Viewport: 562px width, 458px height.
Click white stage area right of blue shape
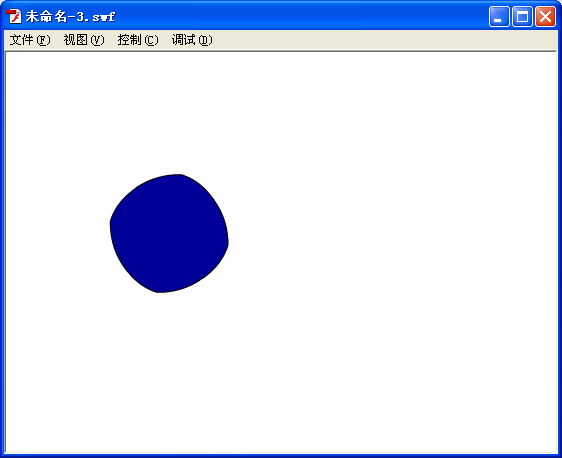coord(391,233)
